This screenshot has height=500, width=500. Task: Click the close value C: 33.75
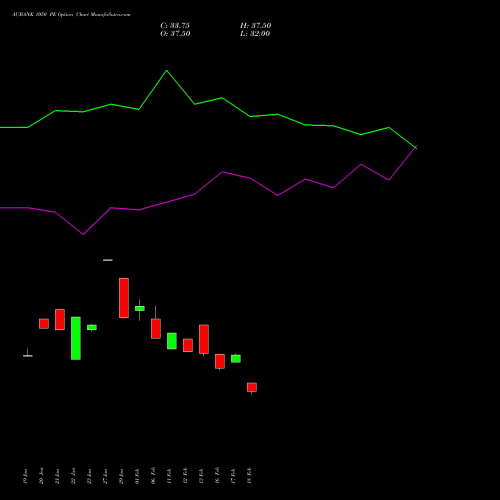point(175,26)
